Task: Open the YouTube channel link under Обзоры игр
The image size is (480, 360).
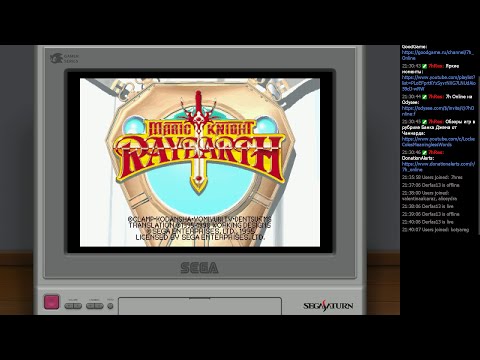Action: pos(438,142)
